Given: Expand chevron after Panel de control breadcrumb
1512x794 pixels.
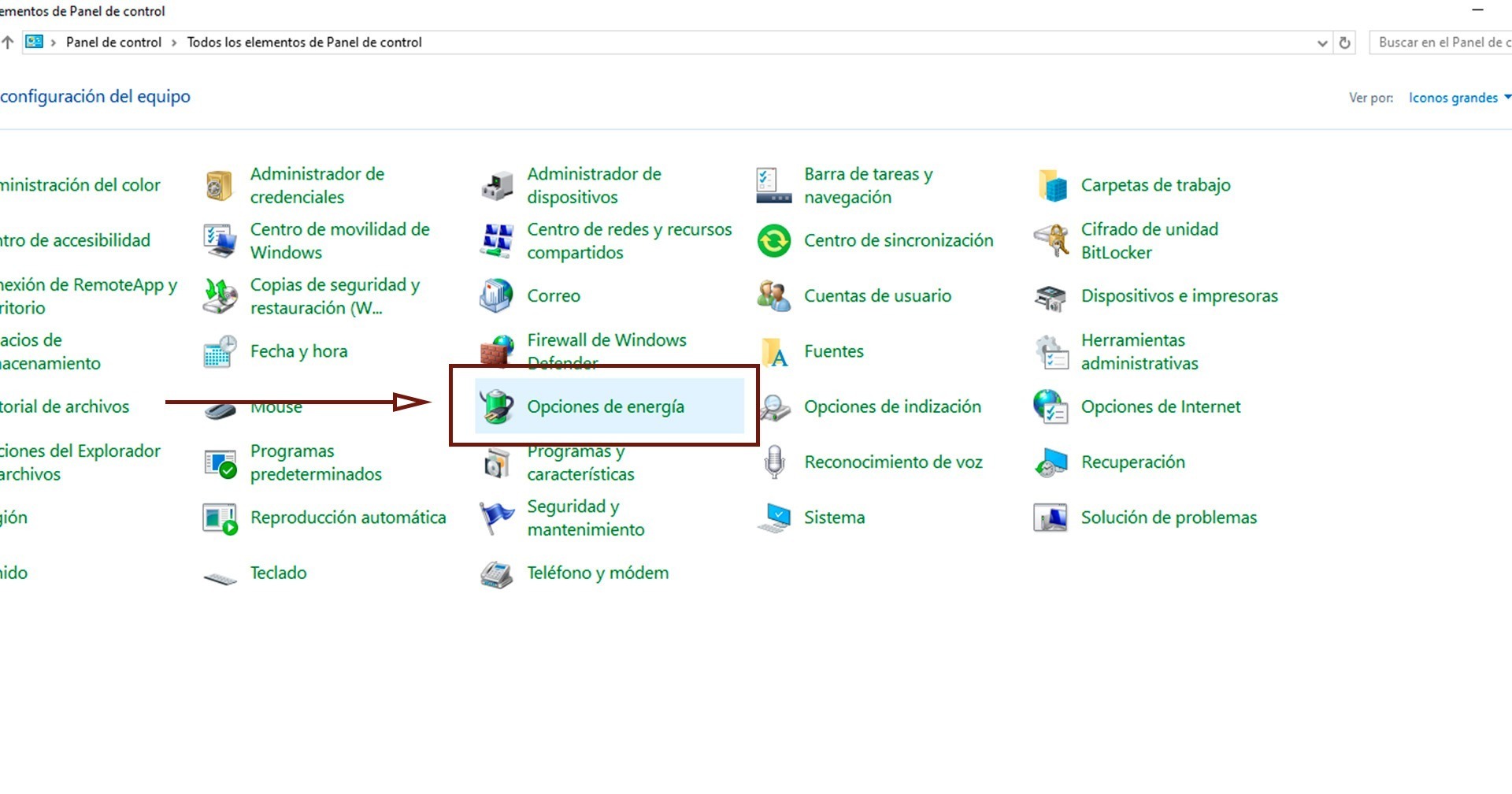Looking at the screenshot, I should coord(174,43).
